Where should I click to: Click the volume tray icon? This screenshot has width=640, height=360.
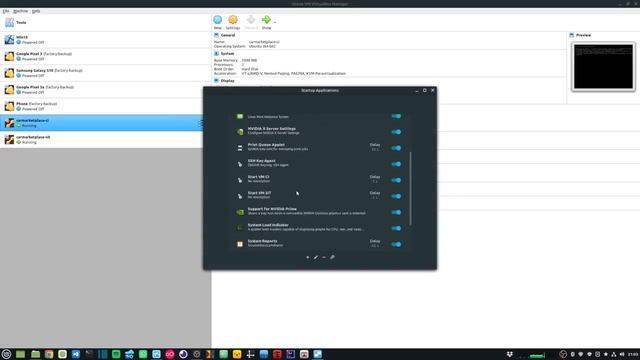tap(622, 354)
